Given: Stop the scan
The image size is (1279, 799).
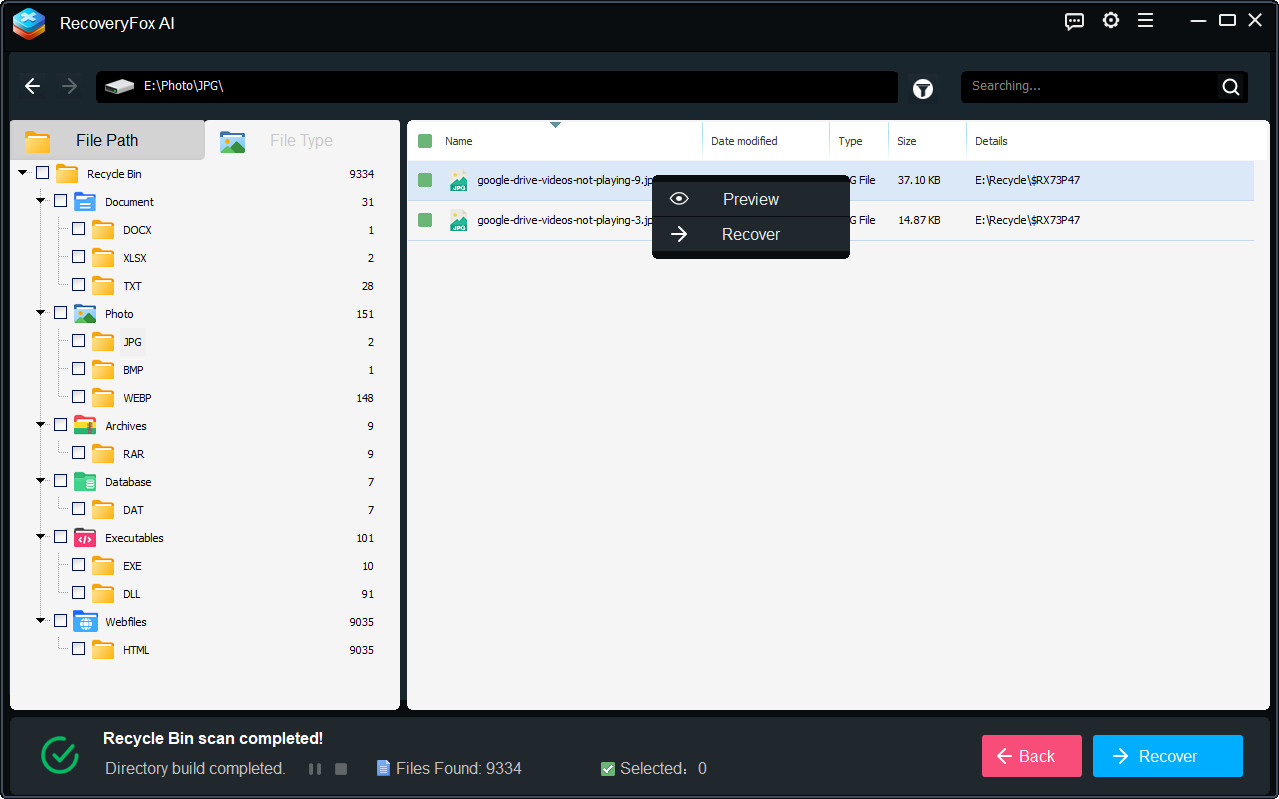Looking at the screenshot, I should [341, 769].
